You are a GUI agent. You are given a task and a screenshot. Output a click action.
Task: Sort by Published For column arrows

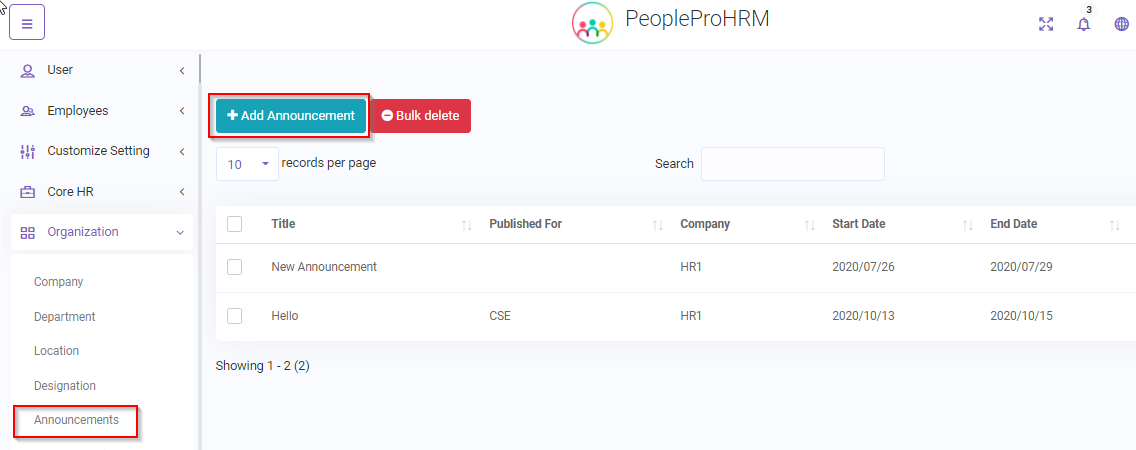pyautogui.click(x=657, y=225)
